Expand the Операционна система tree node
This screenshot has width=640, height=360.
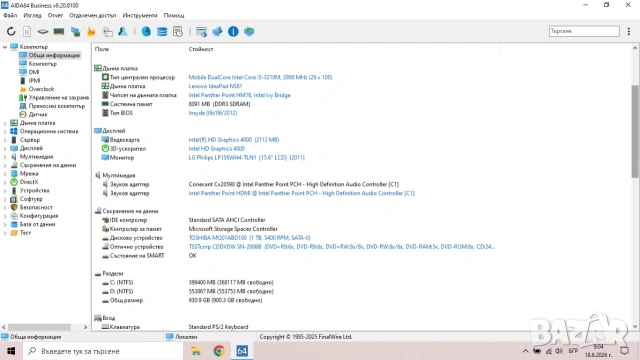click(5, 131)
